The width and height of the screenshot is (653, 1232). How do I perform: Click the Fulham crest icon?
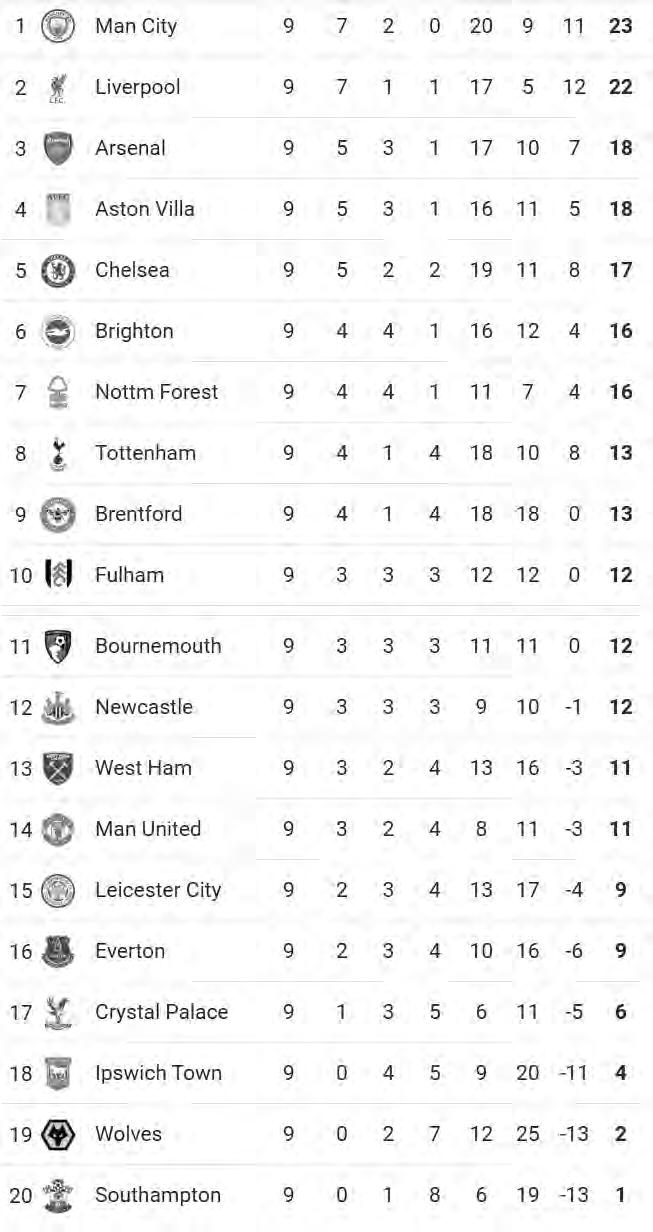(58, 575)
